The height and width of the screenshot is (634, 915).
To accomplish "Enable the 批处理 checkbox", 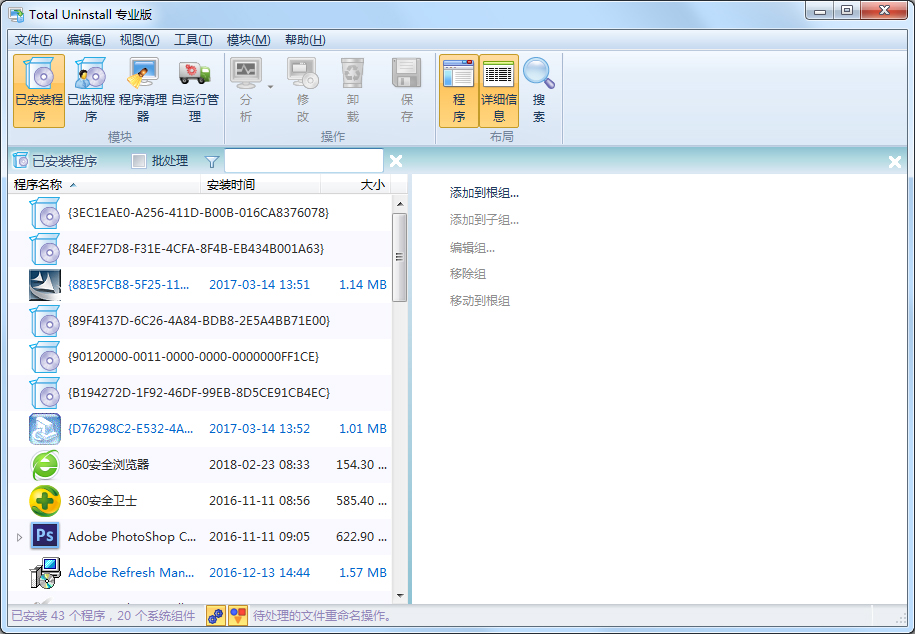I will [139, 161].
